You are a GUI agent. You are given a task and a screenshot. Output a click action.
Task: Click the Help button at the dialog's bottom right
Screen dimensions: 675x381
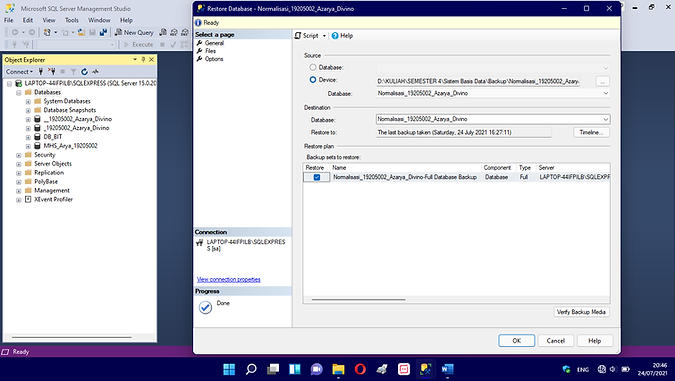594,341
